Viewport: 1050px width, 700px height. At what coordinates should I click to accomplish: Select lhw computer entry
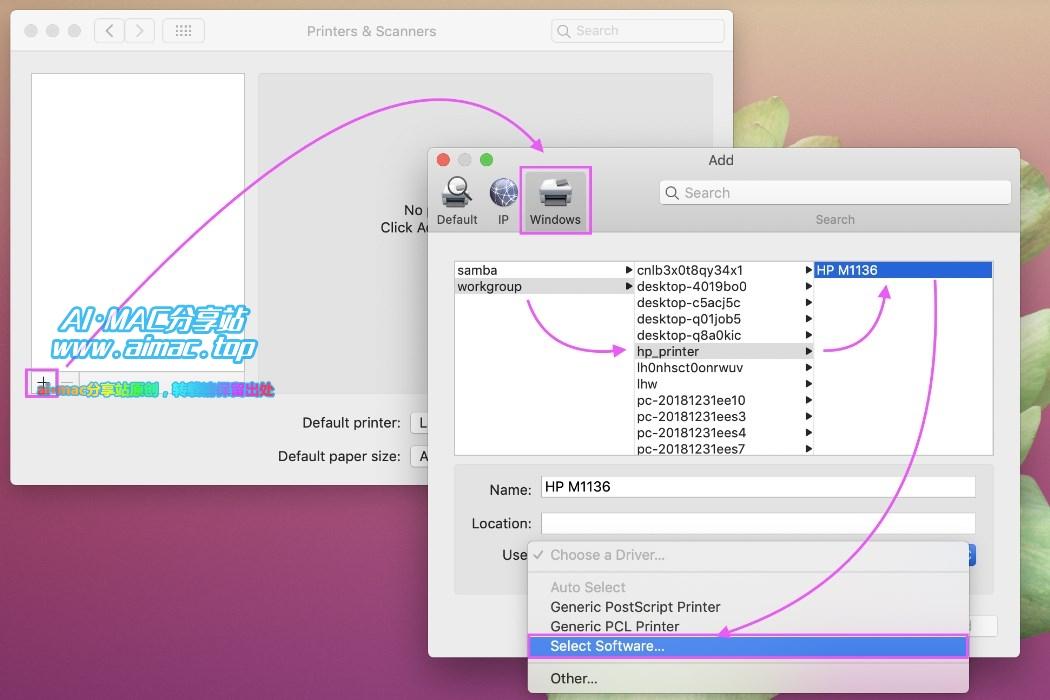tap(723, 384)
